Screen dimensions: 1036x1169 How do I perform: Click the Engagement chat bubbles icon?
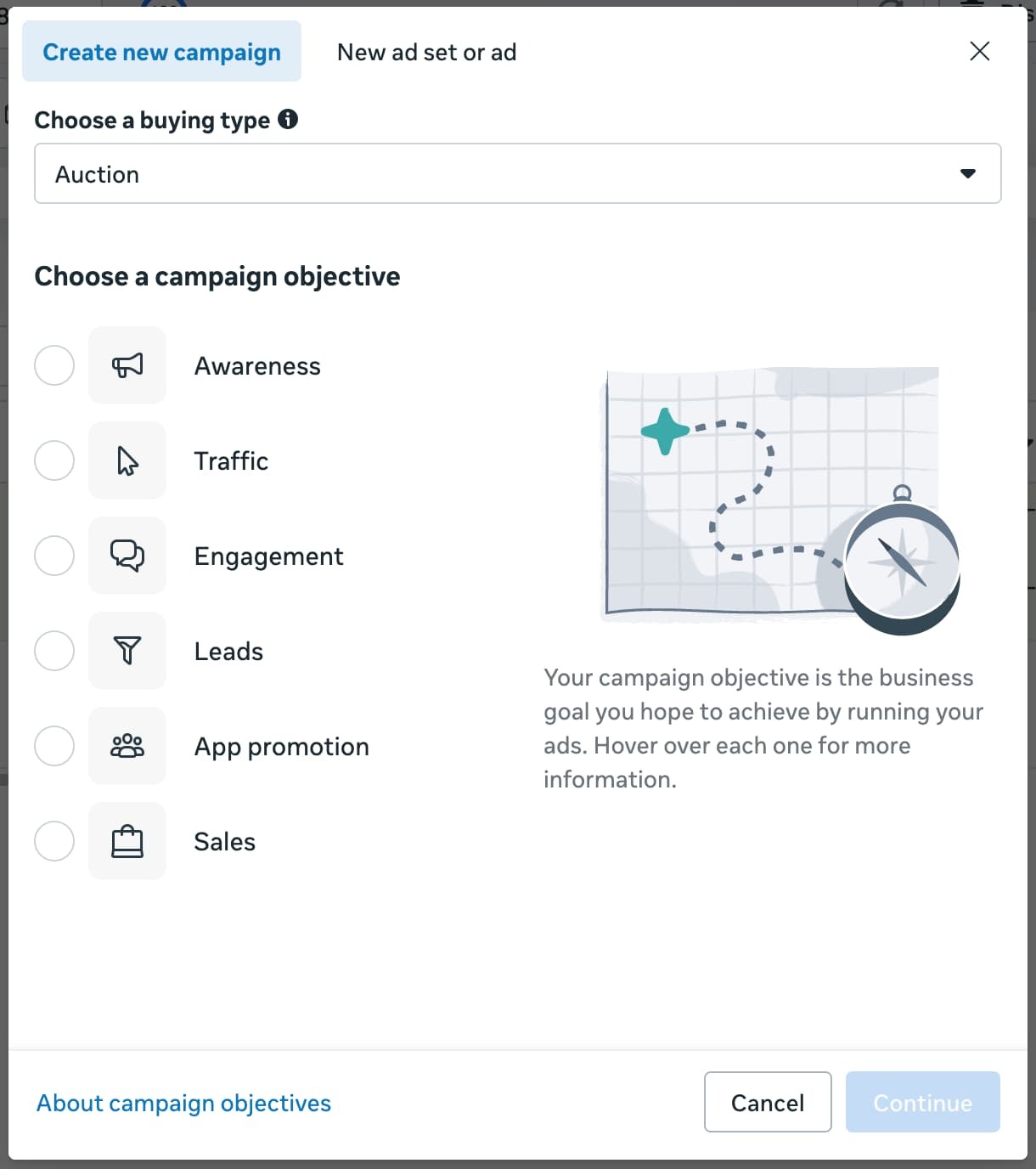[127, 556]
